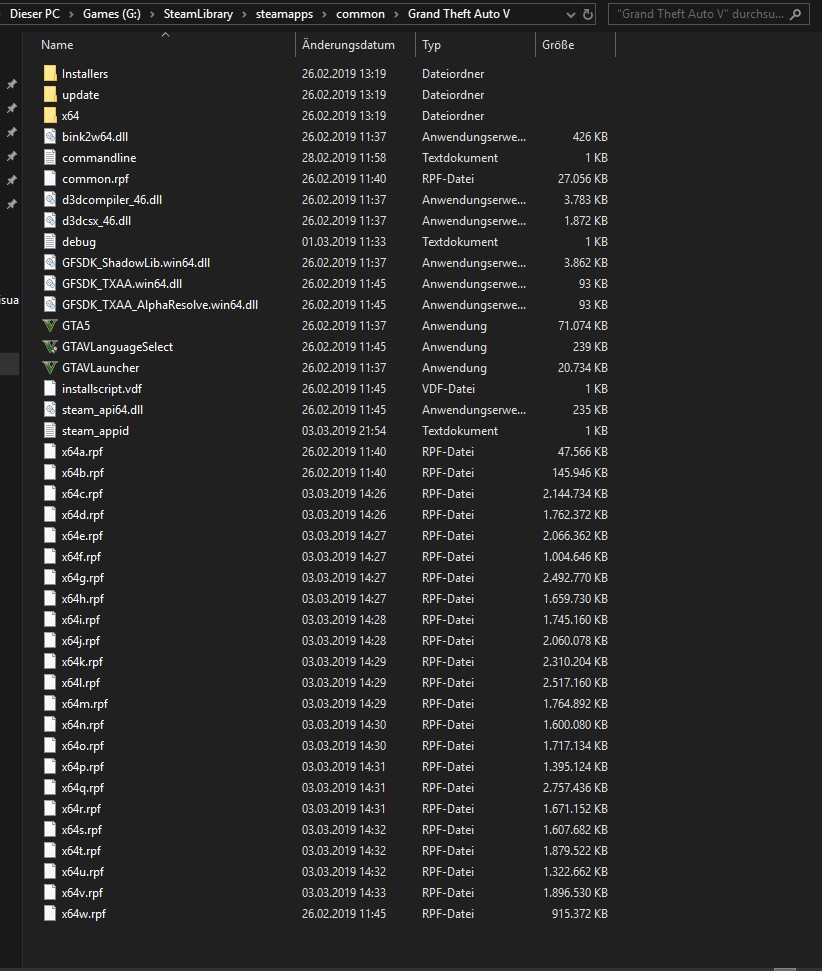Screen dimensions: 822x971
Task: Select the common.rpf file icon
Action: coord(51,178)
